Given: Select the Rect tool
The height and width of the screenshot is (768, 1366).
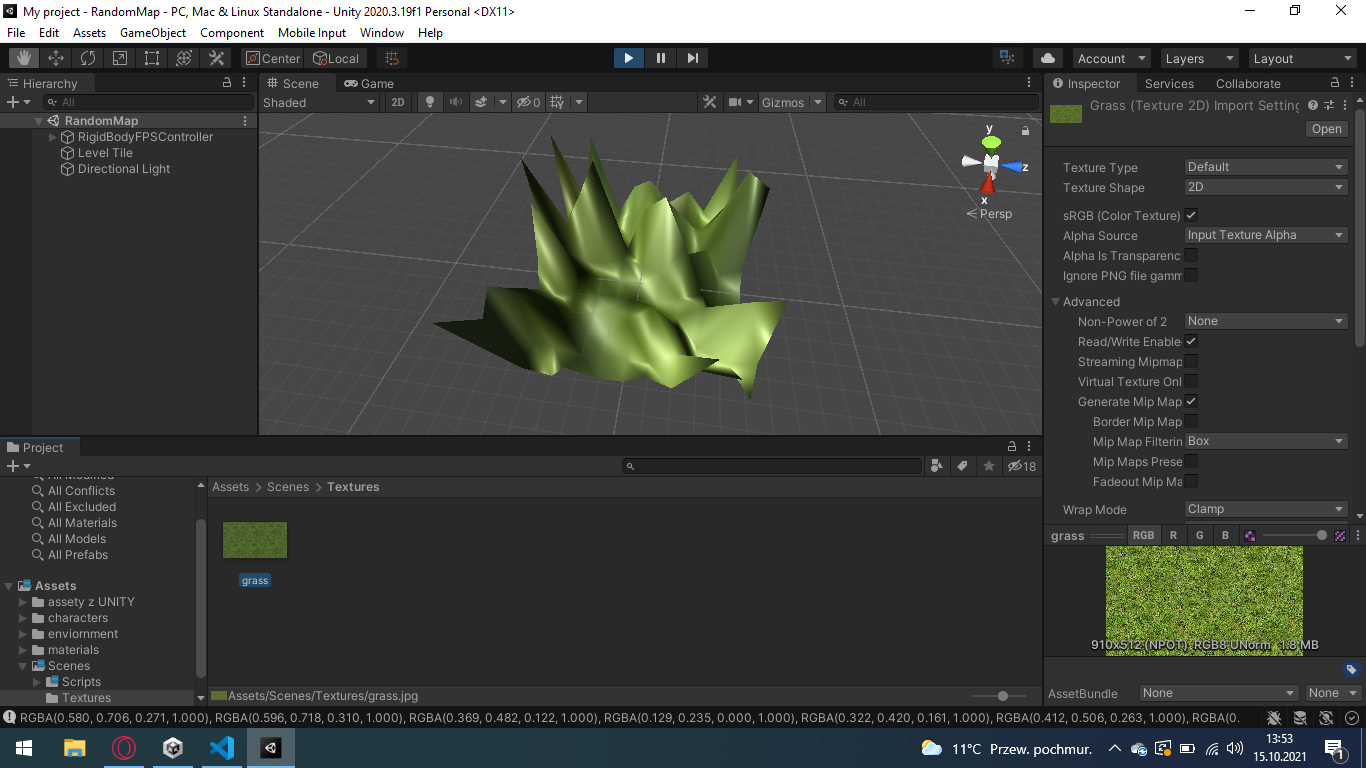Looking at the screenshot, I should tap(152, 58).
